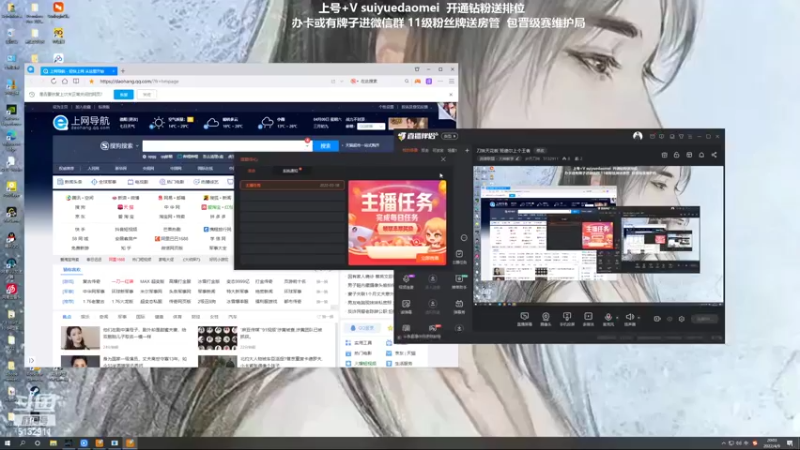Close the restore prompt bar in browser

point(451,94)
